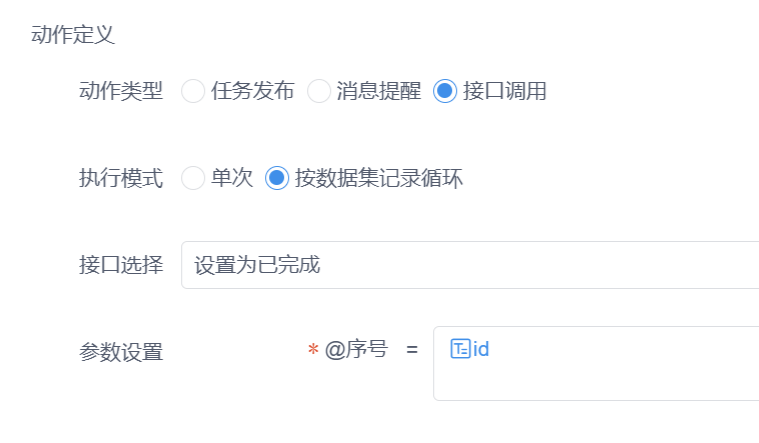Click the 动作类型 field label
Screen dimensions: 759x443
click(121, 91)
